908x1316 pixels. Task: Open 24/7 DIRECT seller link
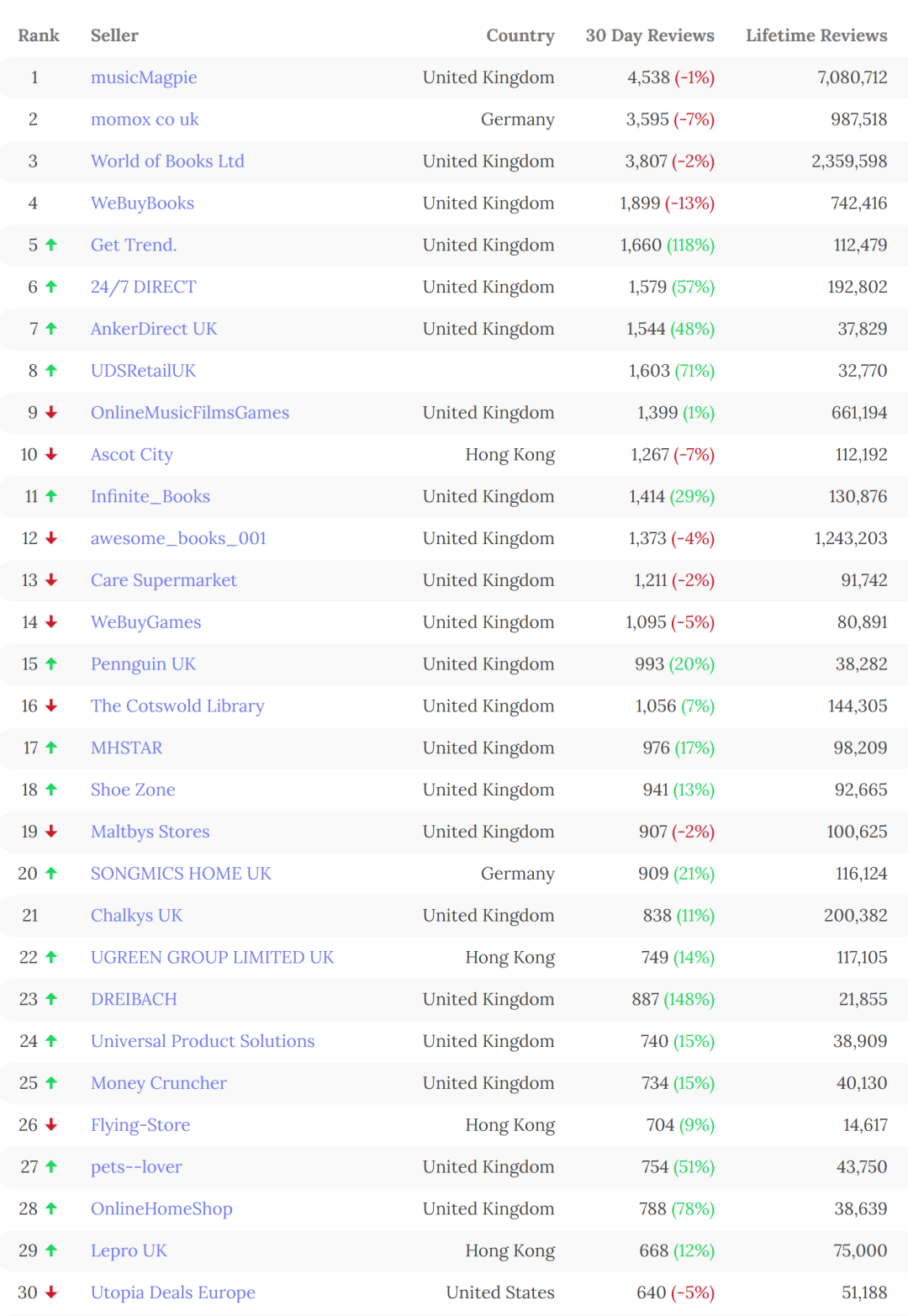pos(143,288)
